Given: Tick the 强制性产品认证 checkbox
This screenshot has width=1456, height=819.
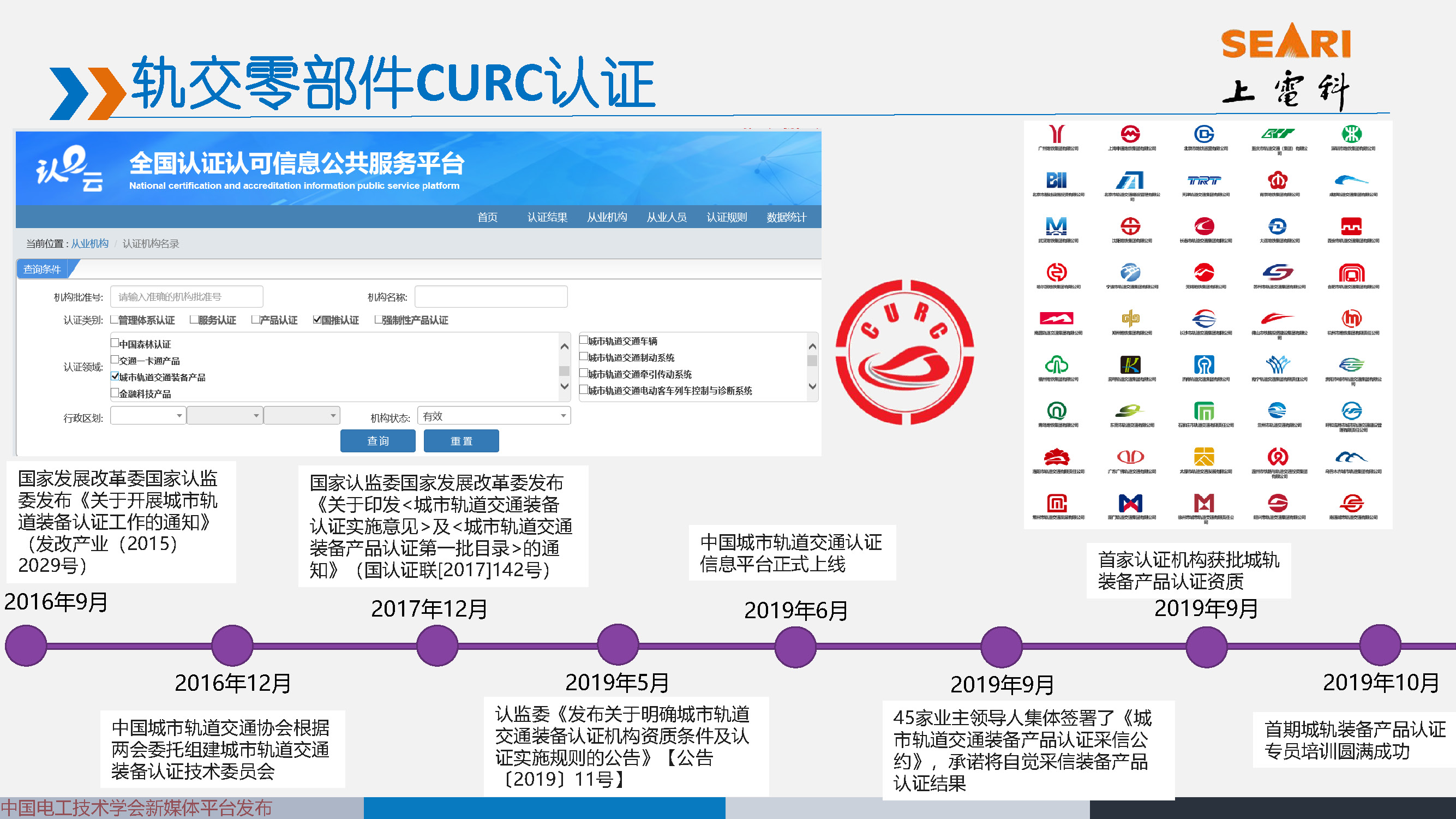Looking at the screenshot, I should 378,320.
